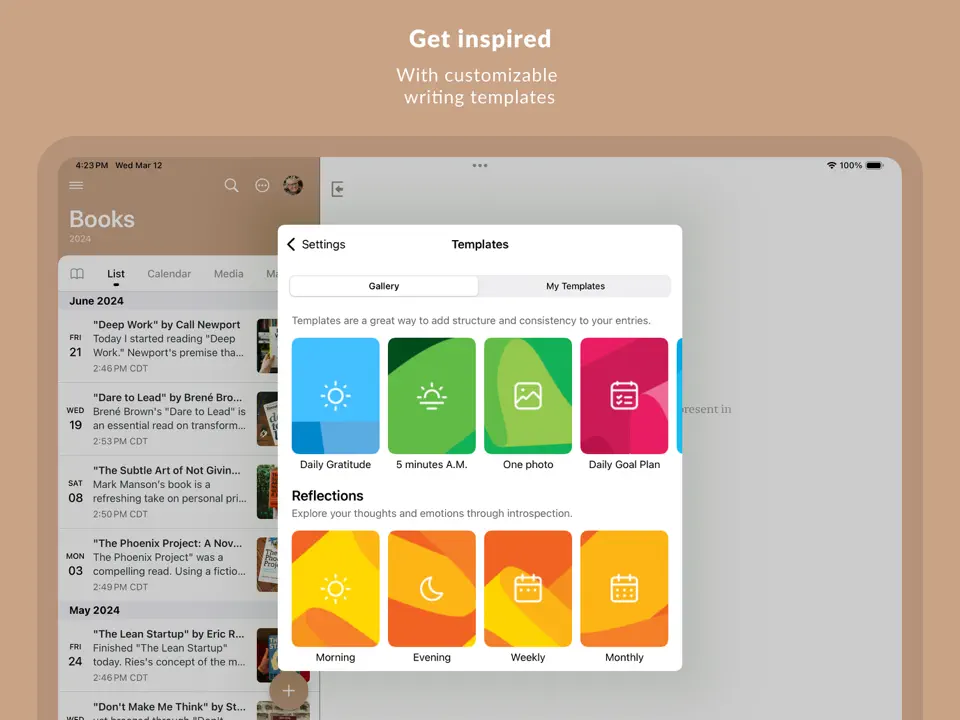This screenshot has width=960, height=720.
Task: Select the book view icon tab
Action: point(77,274)
